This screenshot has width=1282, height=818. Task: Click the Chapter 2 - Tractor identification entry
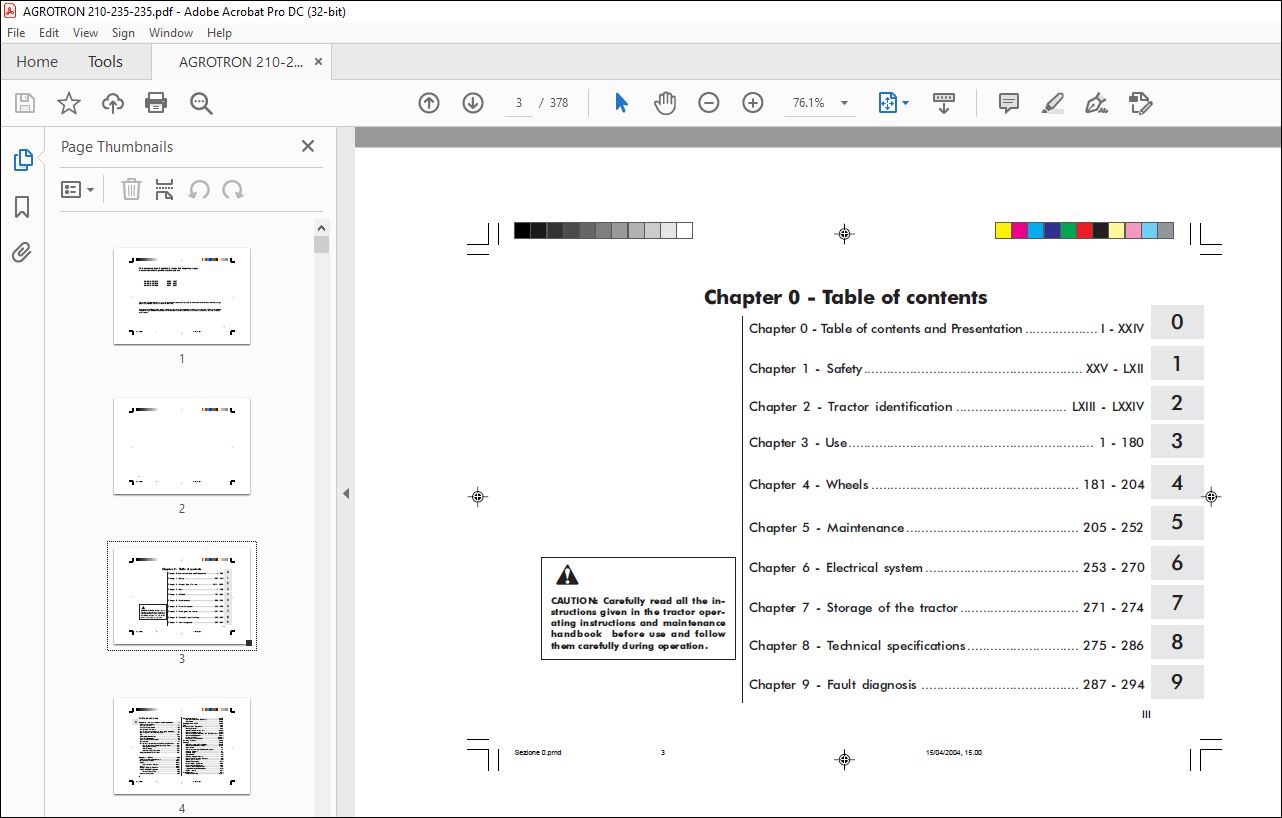coord(946,407)
